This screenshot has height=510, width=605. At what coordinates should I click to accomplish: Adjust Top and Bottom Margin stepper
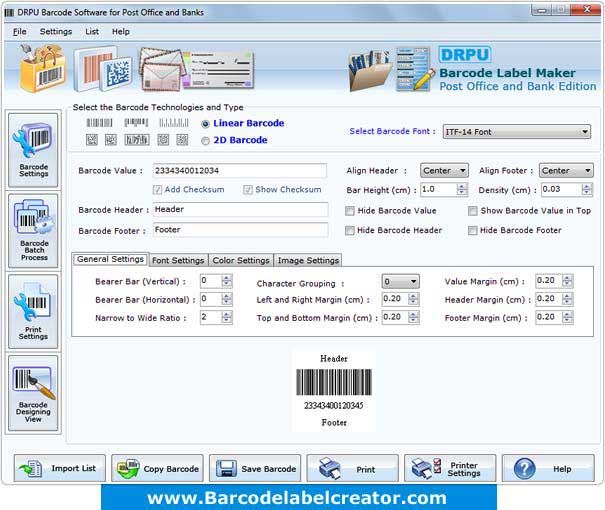(413, 317)
